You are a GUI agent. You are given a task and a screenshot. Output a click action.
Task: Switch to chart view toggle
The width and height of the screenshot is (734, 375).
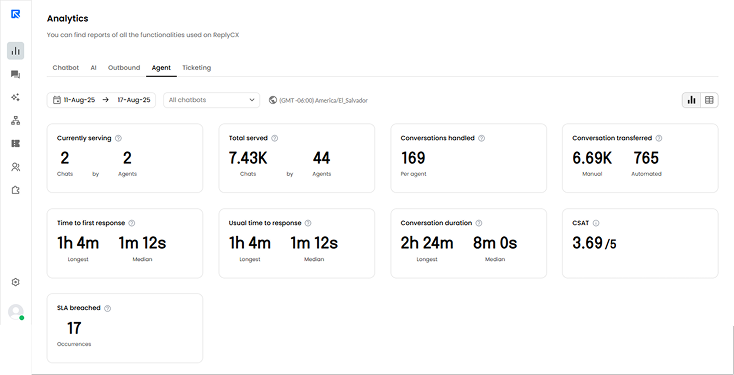click(x=691, y=100)
